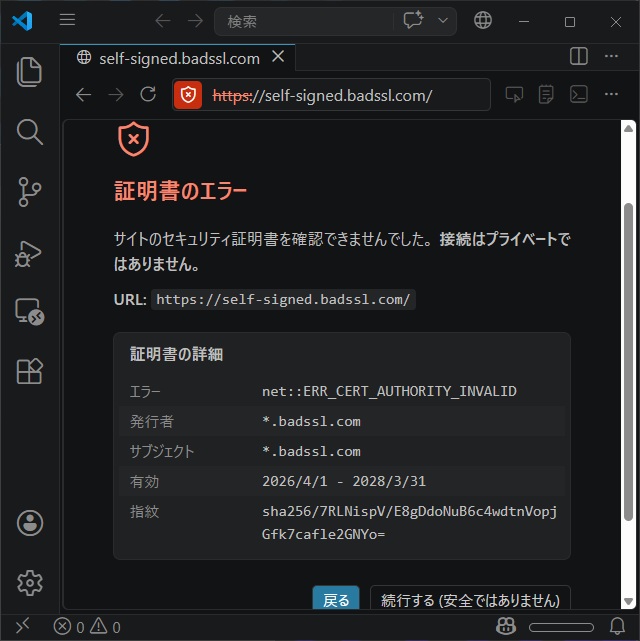Viewport: 640px width, 641px height.
Task: Click the Manage gear icon
Action: [x=30, y=582]
